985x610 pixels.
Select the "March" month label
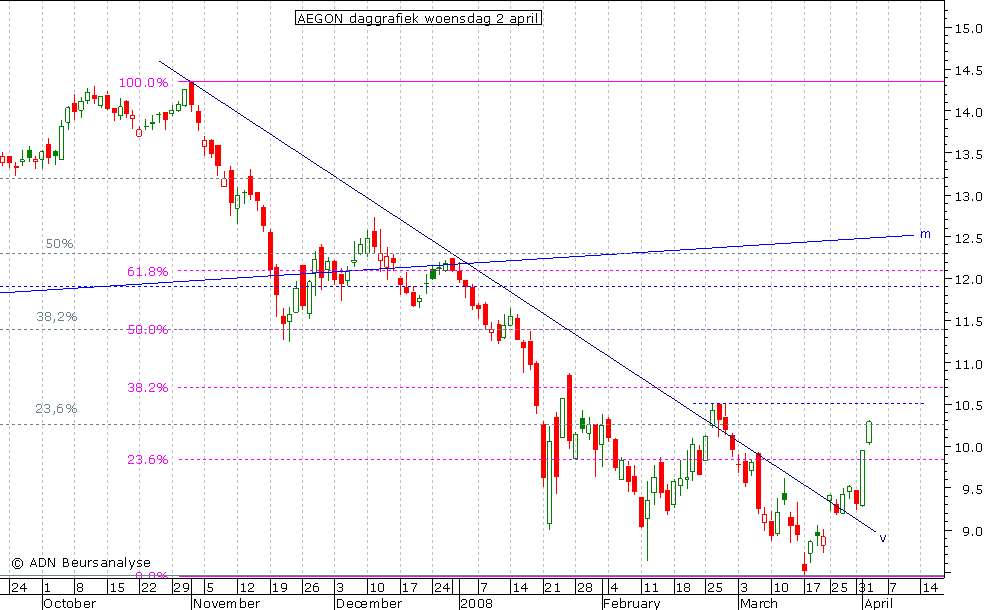click(759, 603)
